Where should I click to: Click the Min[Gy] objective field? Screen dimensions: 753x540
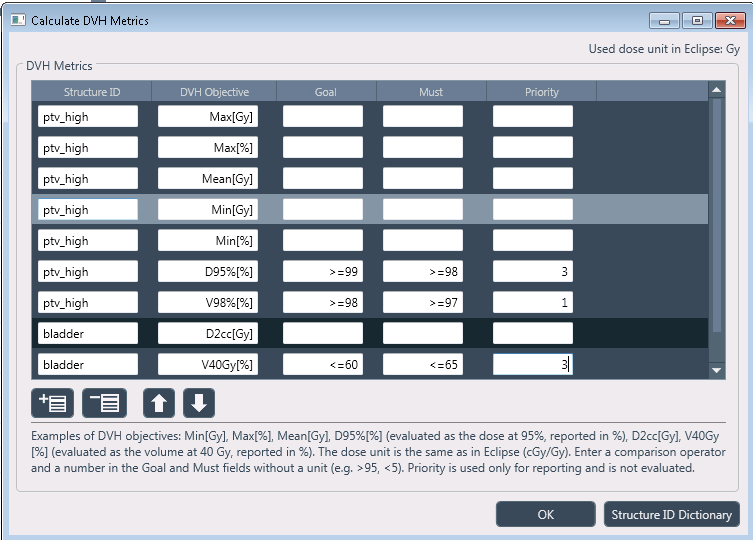click(208, 209)
